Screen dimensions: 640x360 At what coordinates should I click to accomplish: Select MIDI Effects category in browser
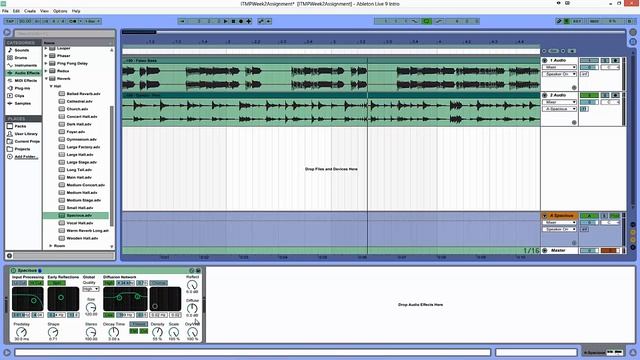(25, 81)
